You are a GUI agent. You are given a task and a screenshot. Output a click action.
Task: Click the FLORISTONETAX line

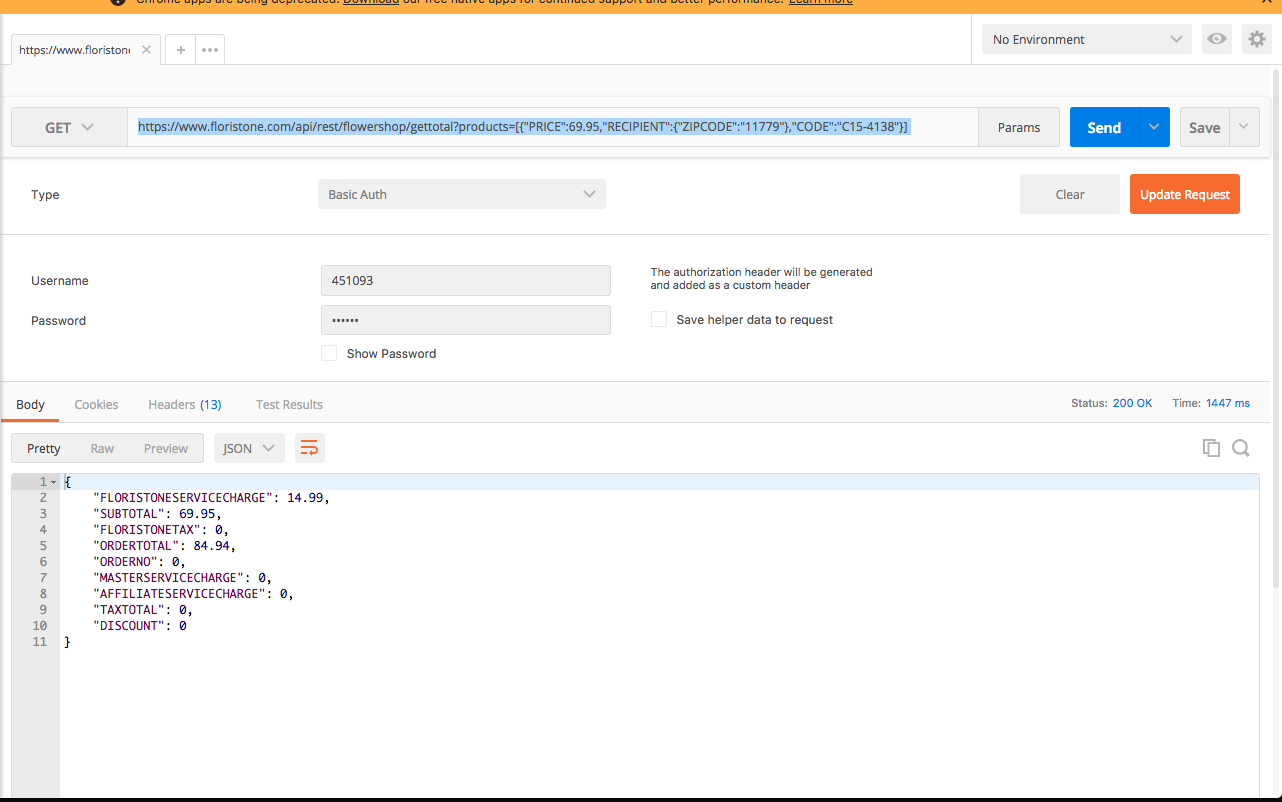point(161,529)
